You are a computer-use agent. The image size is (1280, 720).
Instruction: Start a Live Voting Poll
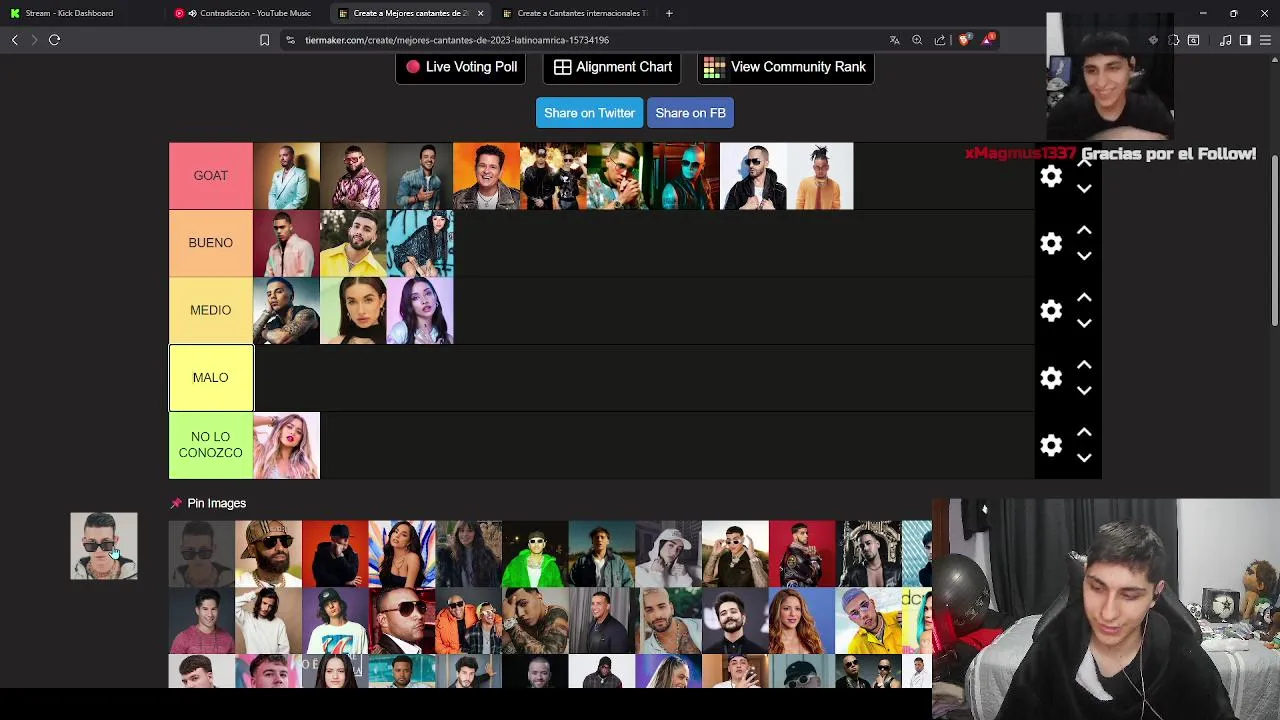pyautogui.click(x=461, y=67)
